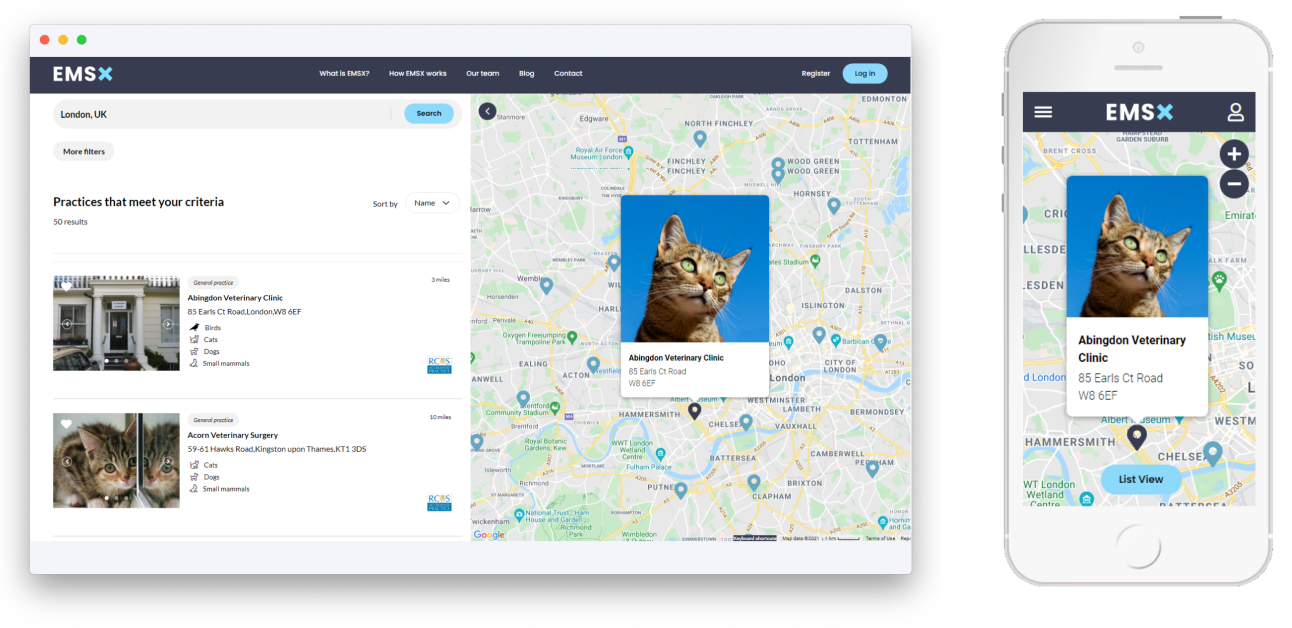Viewport: 1292px width, 628px height.
Task: Tap the profile icon on the mobile header
Action: point(1234,111)
